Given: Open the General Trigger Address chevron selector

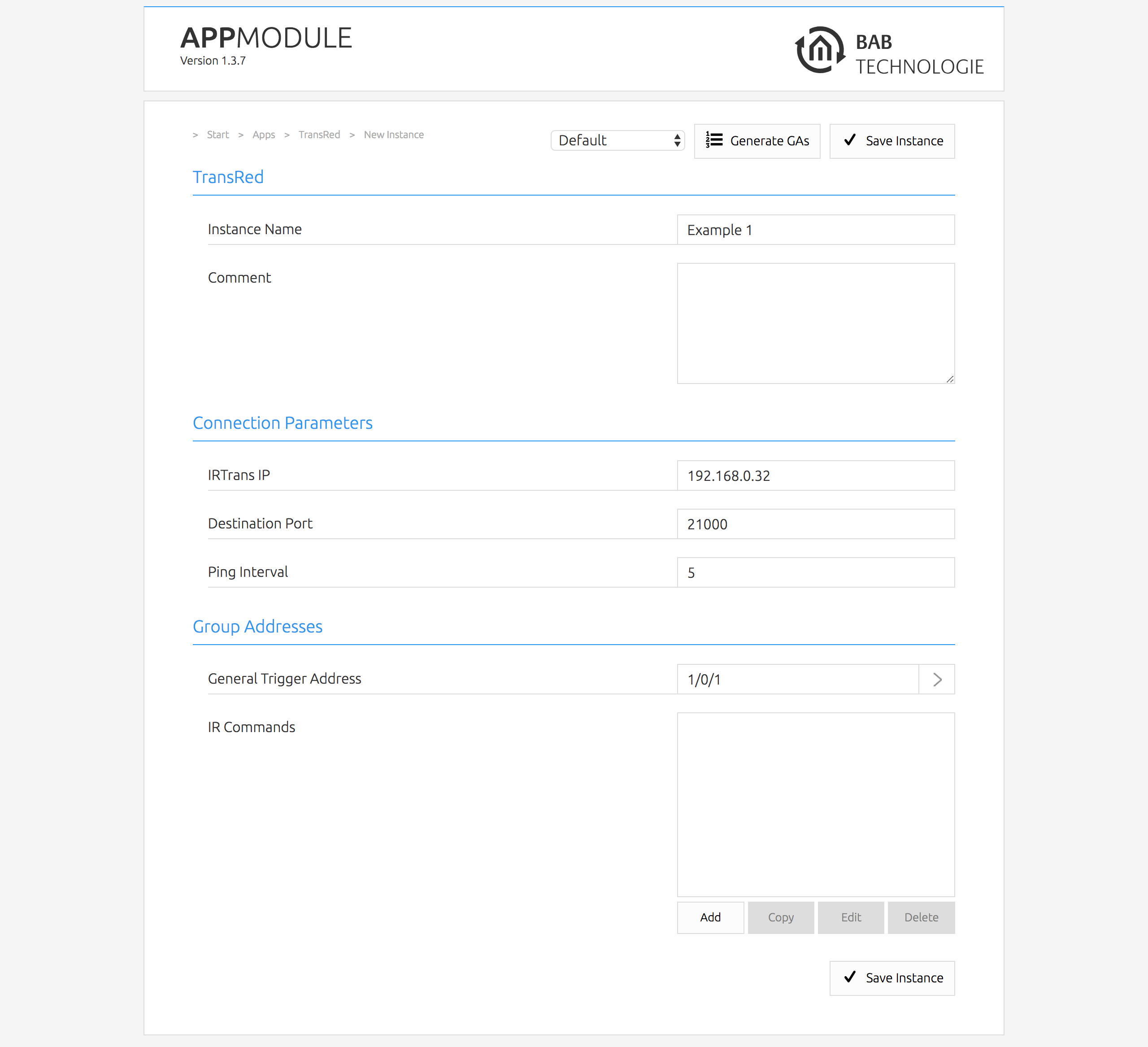Looking at the screenshot, I should tap(937, 679).
